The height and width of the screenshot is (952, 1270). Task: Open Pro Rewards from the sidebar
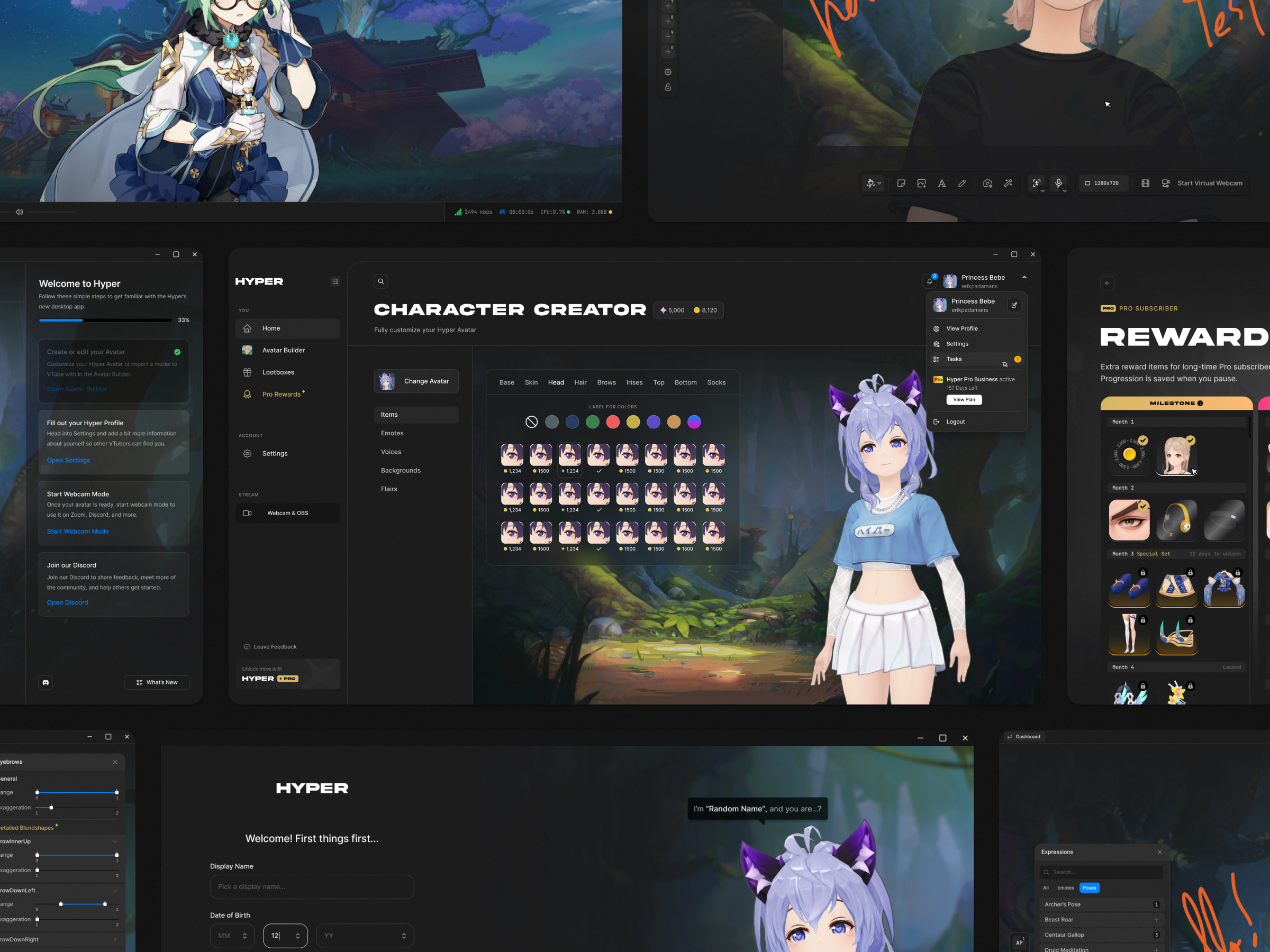(x=283, y=394)
